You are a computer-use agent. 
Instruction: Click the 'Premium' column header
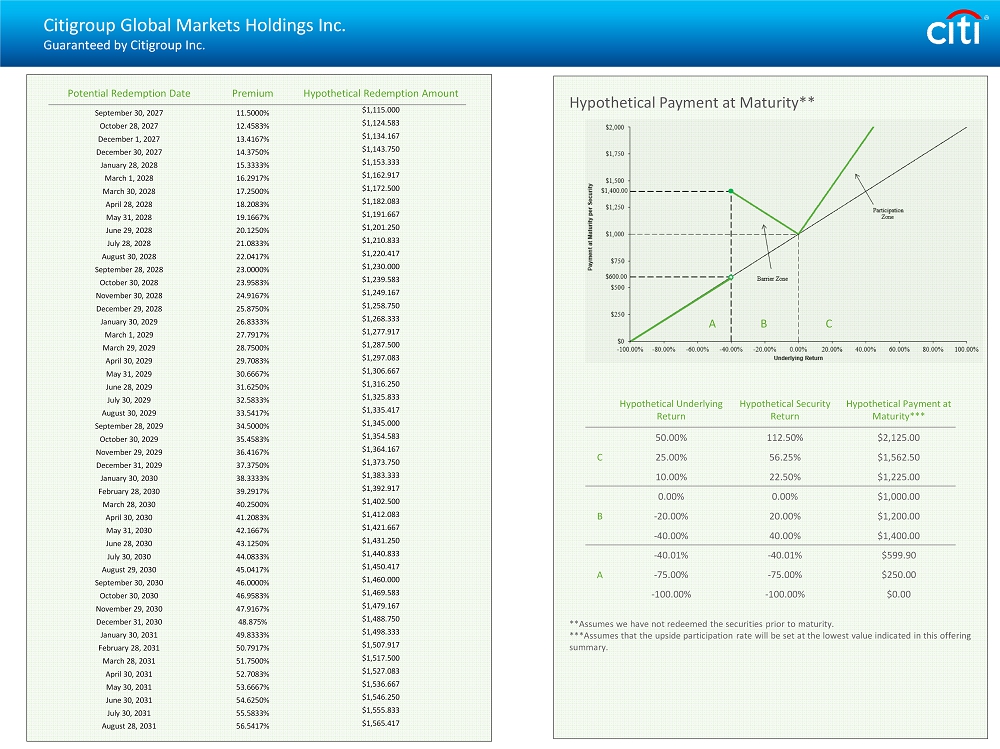[253, 93]
